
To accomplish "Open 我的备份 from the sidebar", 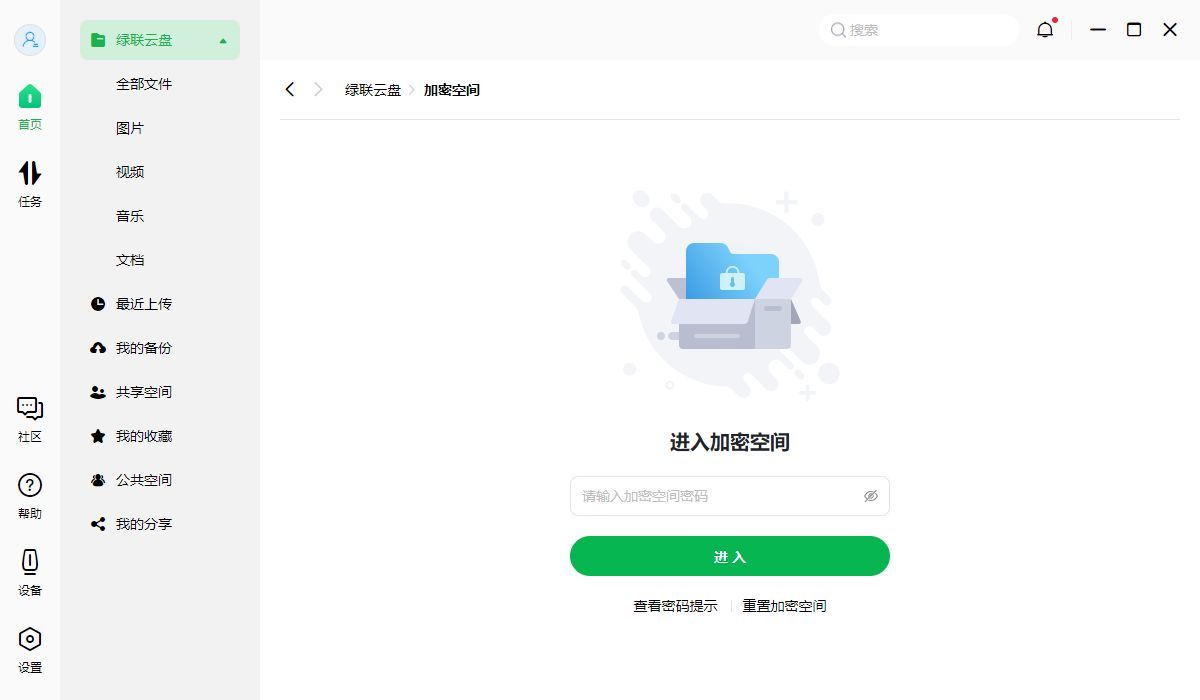I will click(x=146, y=348).
